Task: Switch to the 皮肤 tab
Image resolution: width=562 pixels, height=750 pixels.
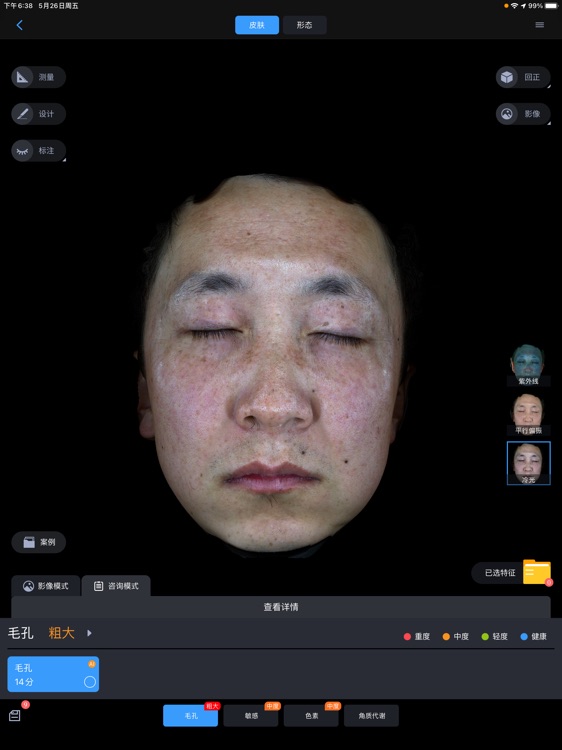Action: 257,25
